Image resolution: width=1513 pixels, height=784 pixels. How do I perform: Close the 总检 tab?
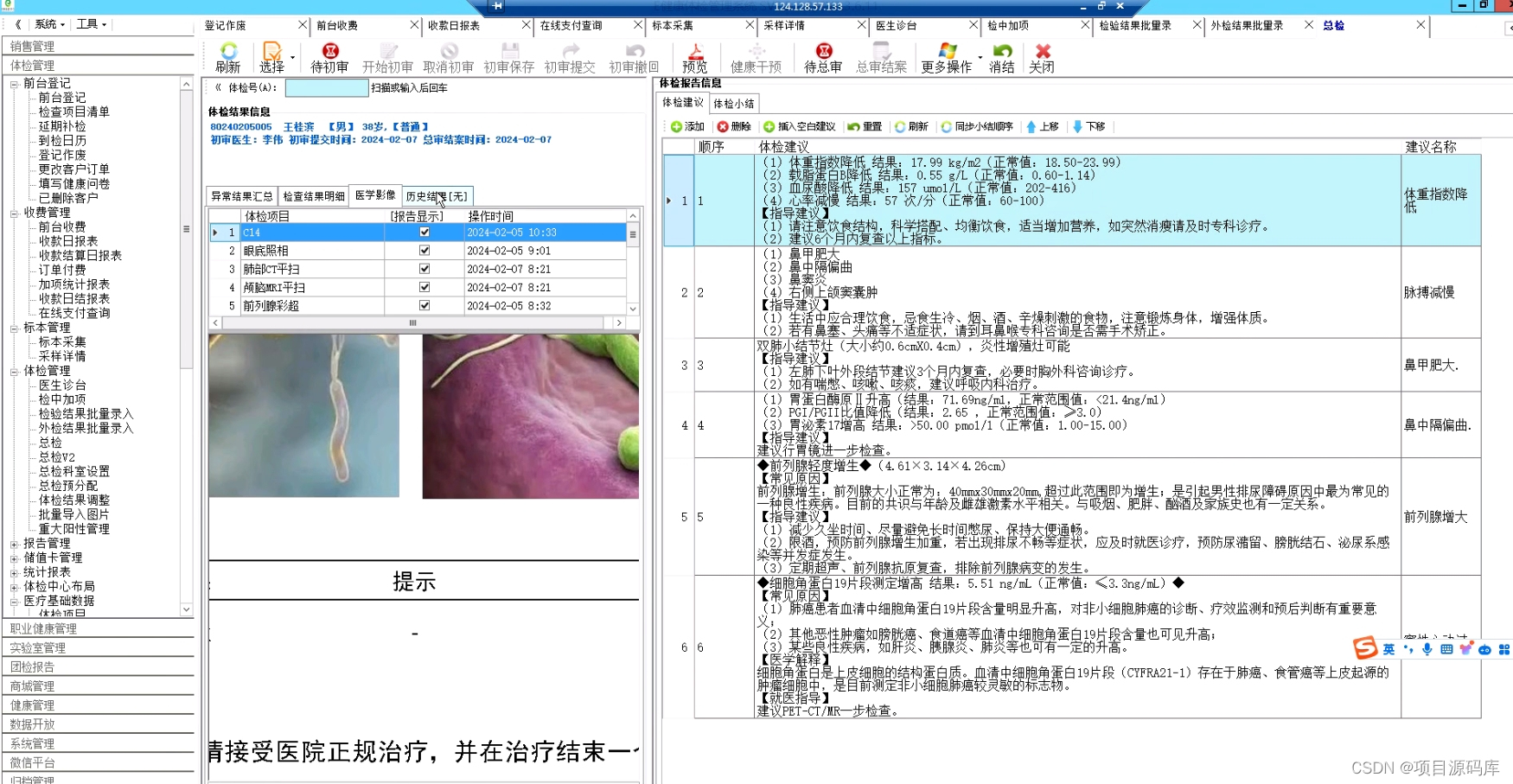pos(1420,25)
